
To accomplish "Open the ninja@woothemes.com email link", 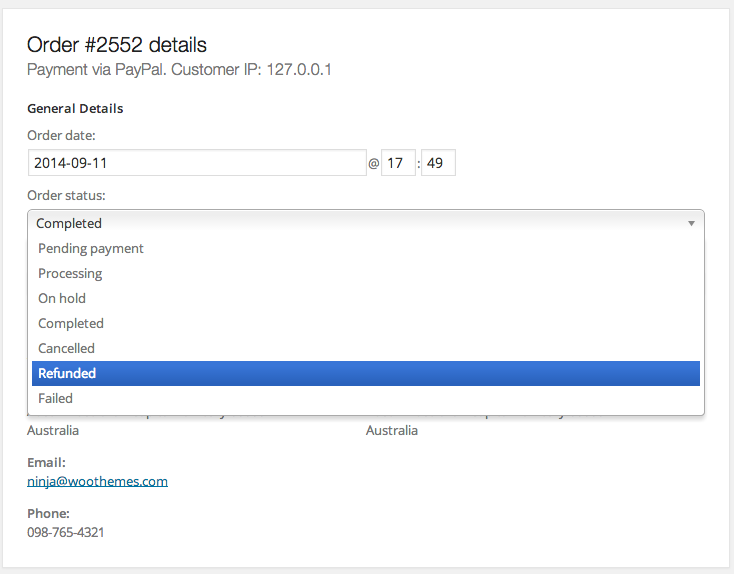I will click(x=97, y=481).
